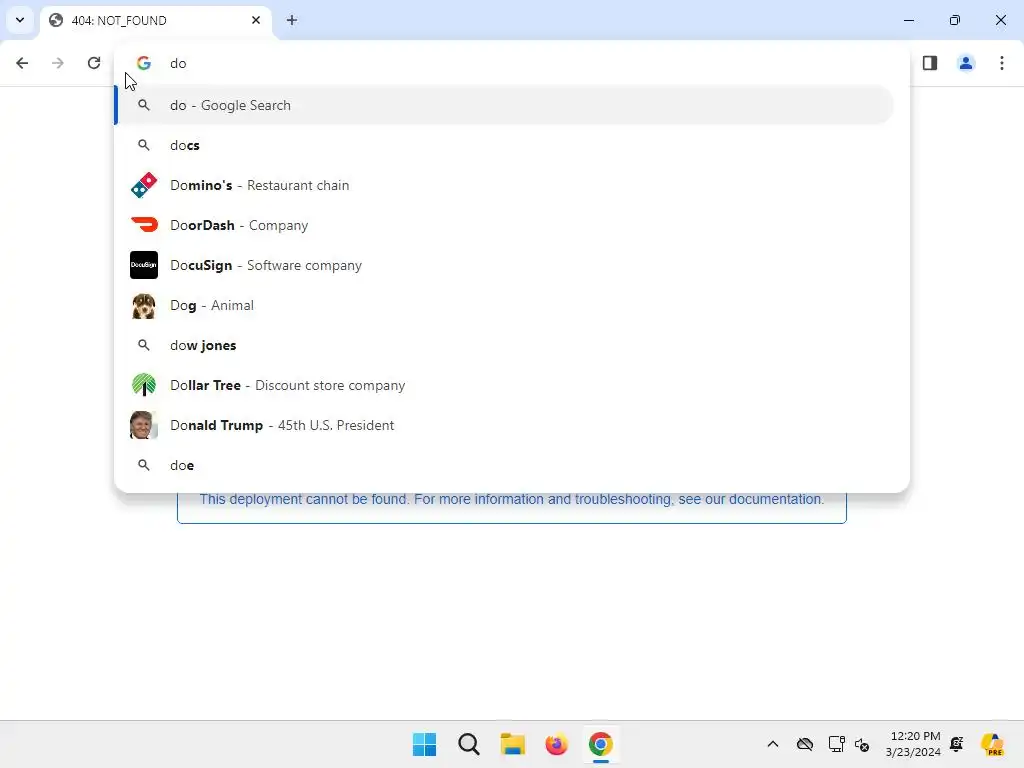Click magnifier icon beside 'docs'

pyautogui.click(x=144, y=145)
